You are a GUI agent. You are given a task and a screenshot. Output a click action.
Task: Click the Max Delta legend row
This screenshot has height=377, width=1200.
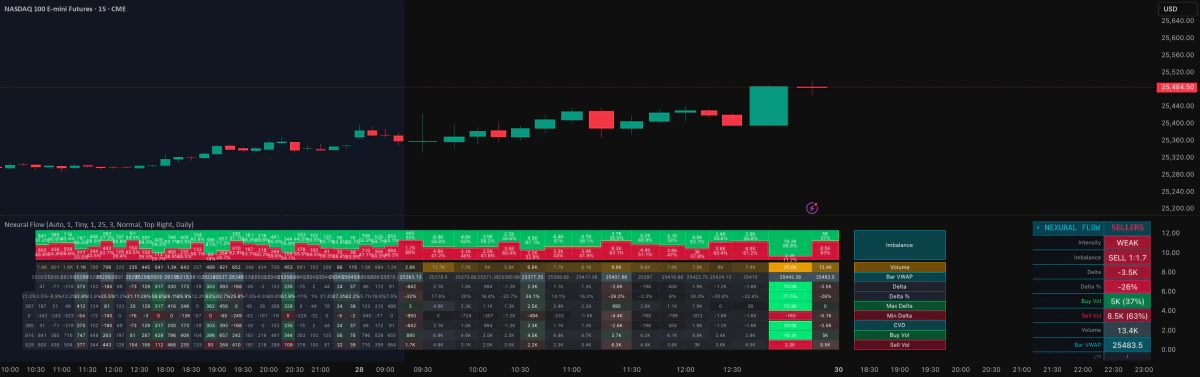[899, 306]
